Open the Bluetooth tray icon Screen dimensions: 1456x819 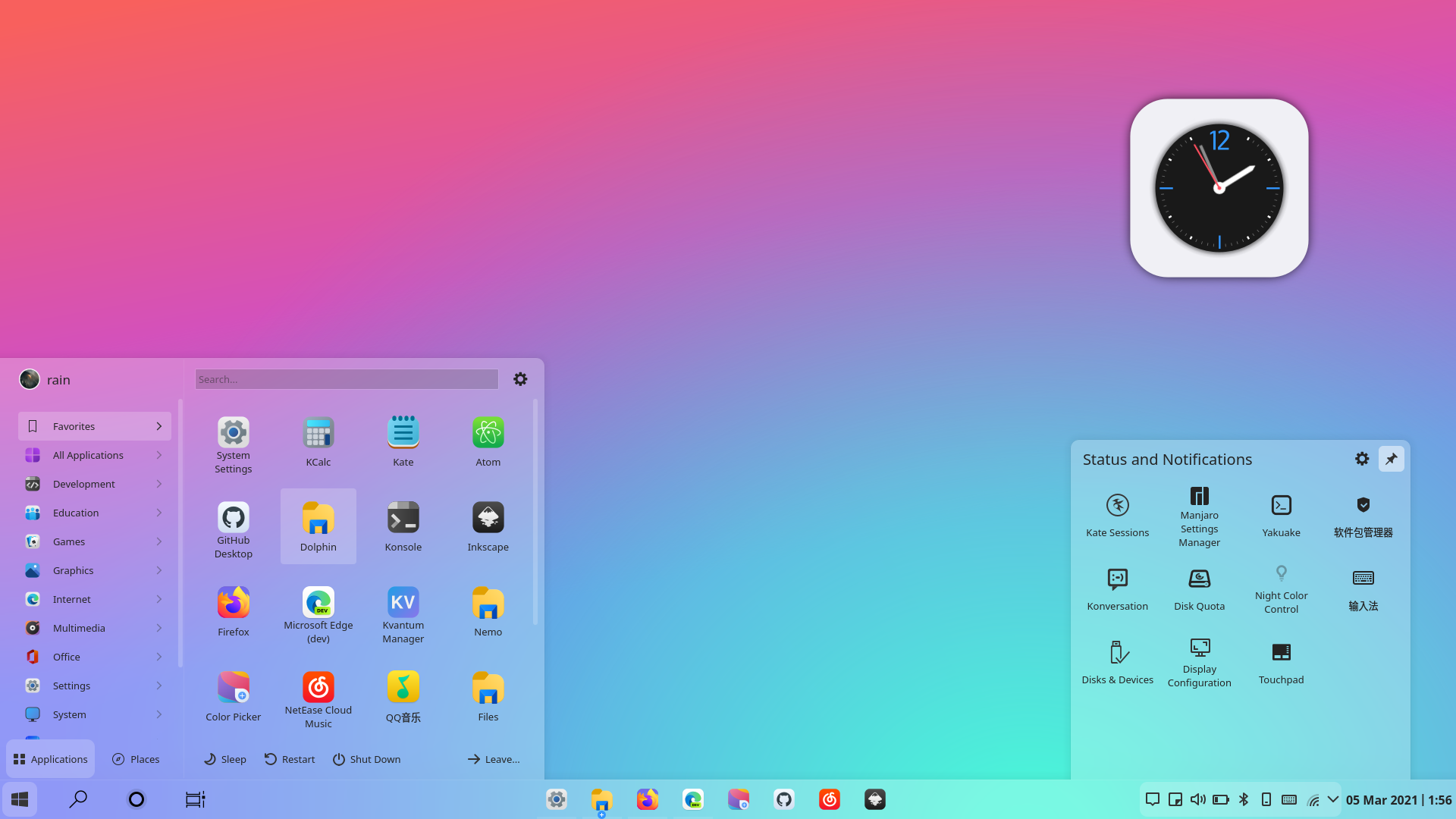(1244, 799)
